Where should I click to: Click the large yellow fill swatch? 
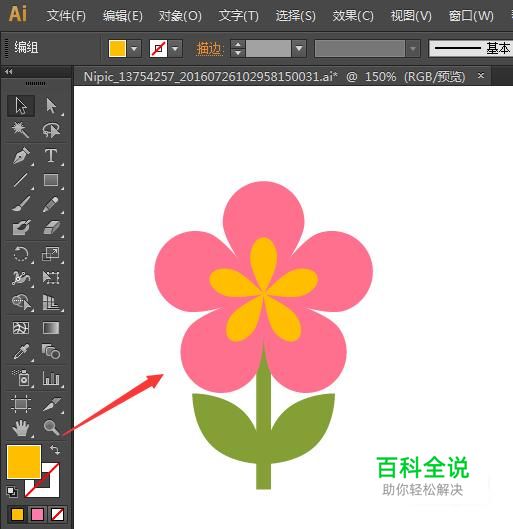[x=24, y=462]
